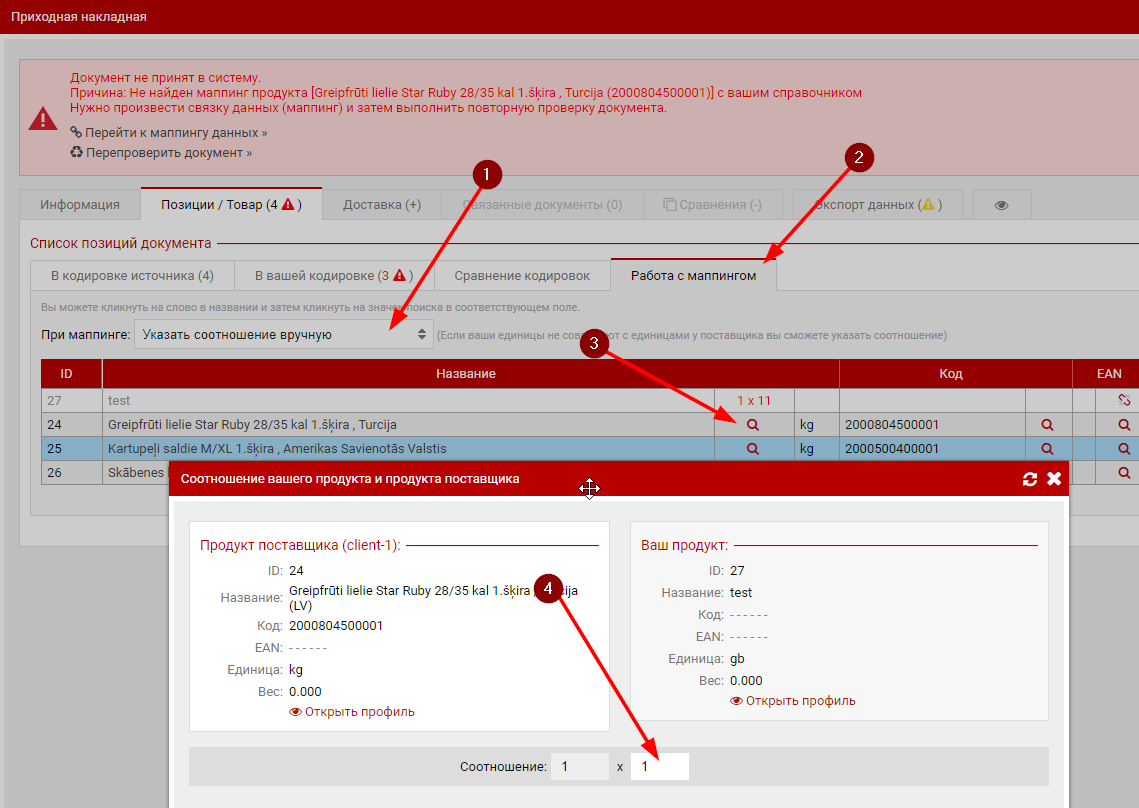Click the Перепроверить документ link
The image size is (1139, 808).
[x=168, y=153]
